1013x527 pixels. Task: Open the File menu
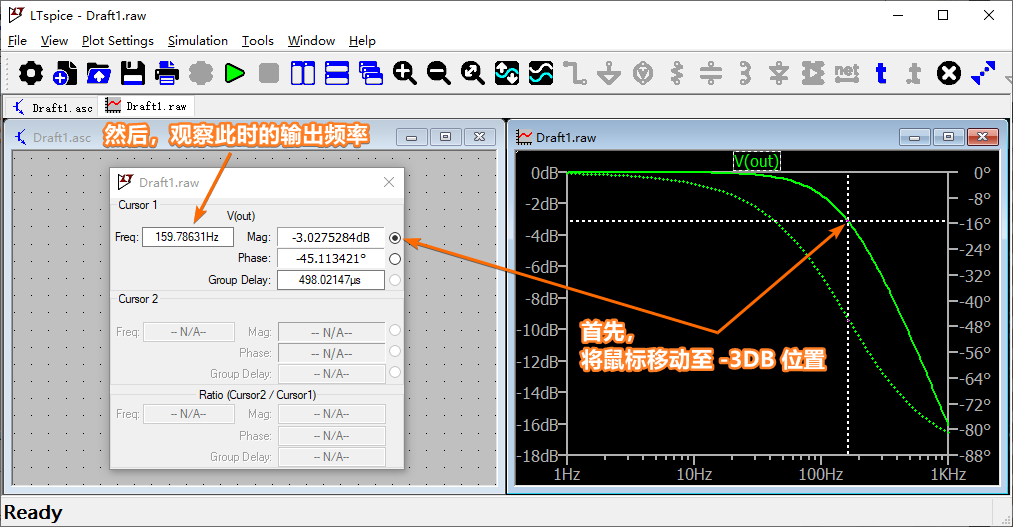(17, 41)
